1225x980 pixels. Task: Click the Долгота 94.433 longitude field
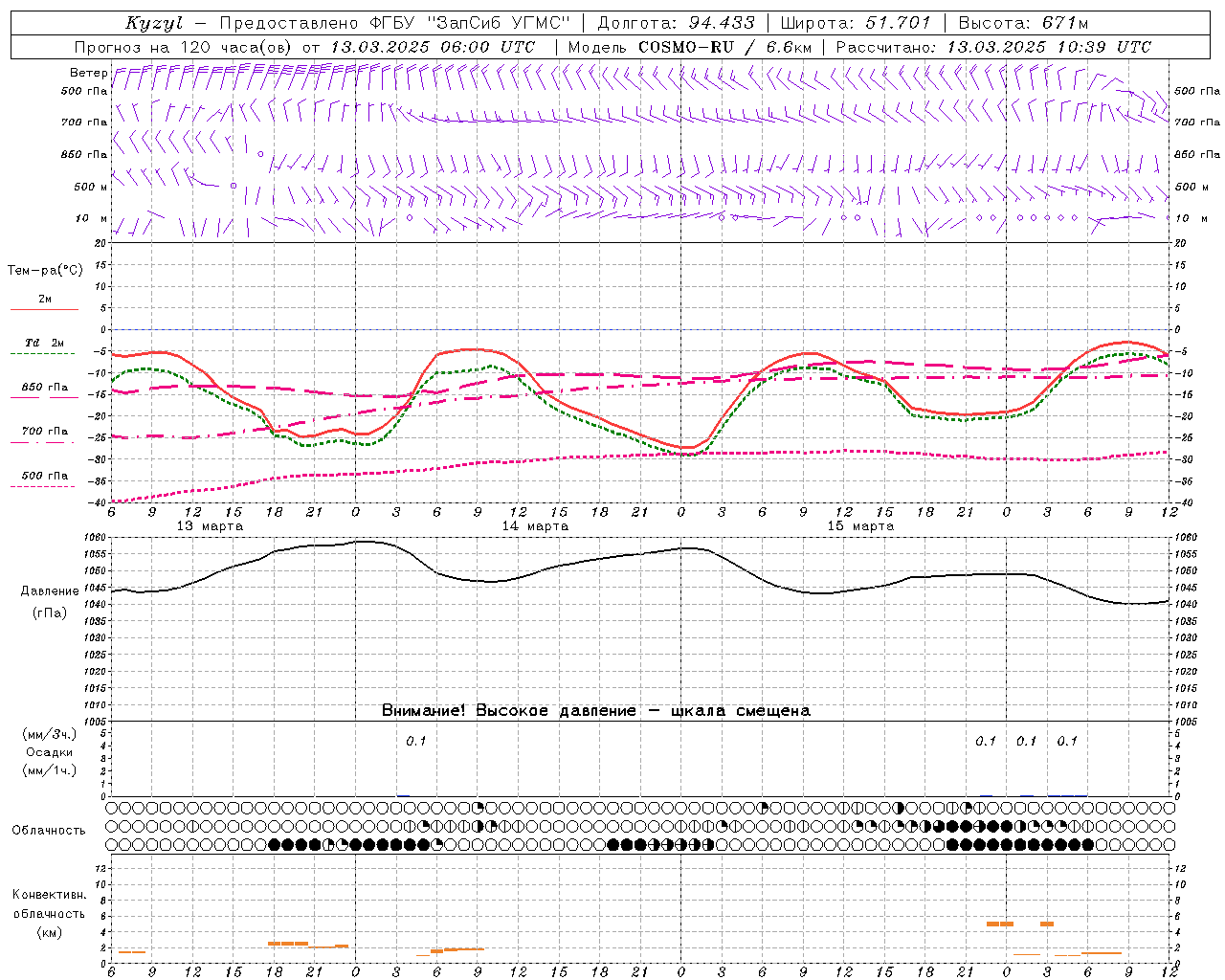click(x=676, y=23)
